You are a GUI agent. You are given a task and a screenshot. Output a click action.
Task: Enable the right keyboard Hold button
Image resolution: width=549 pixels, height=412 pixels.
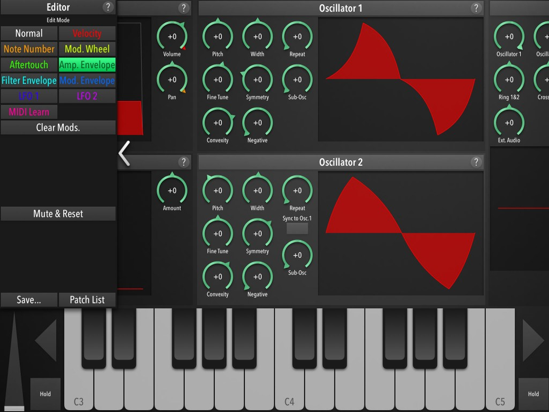pyautogui.click(x=533, y=394)
